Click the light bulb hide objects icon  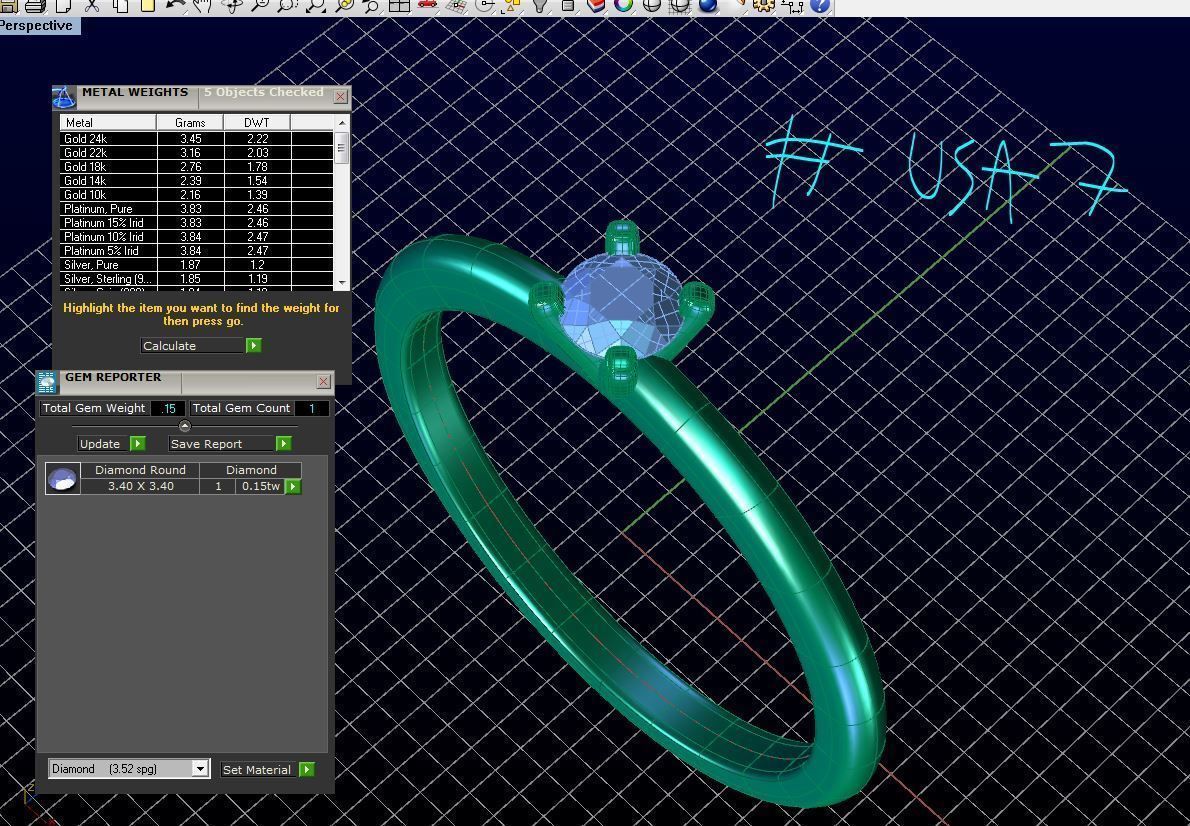coord(540,5)
